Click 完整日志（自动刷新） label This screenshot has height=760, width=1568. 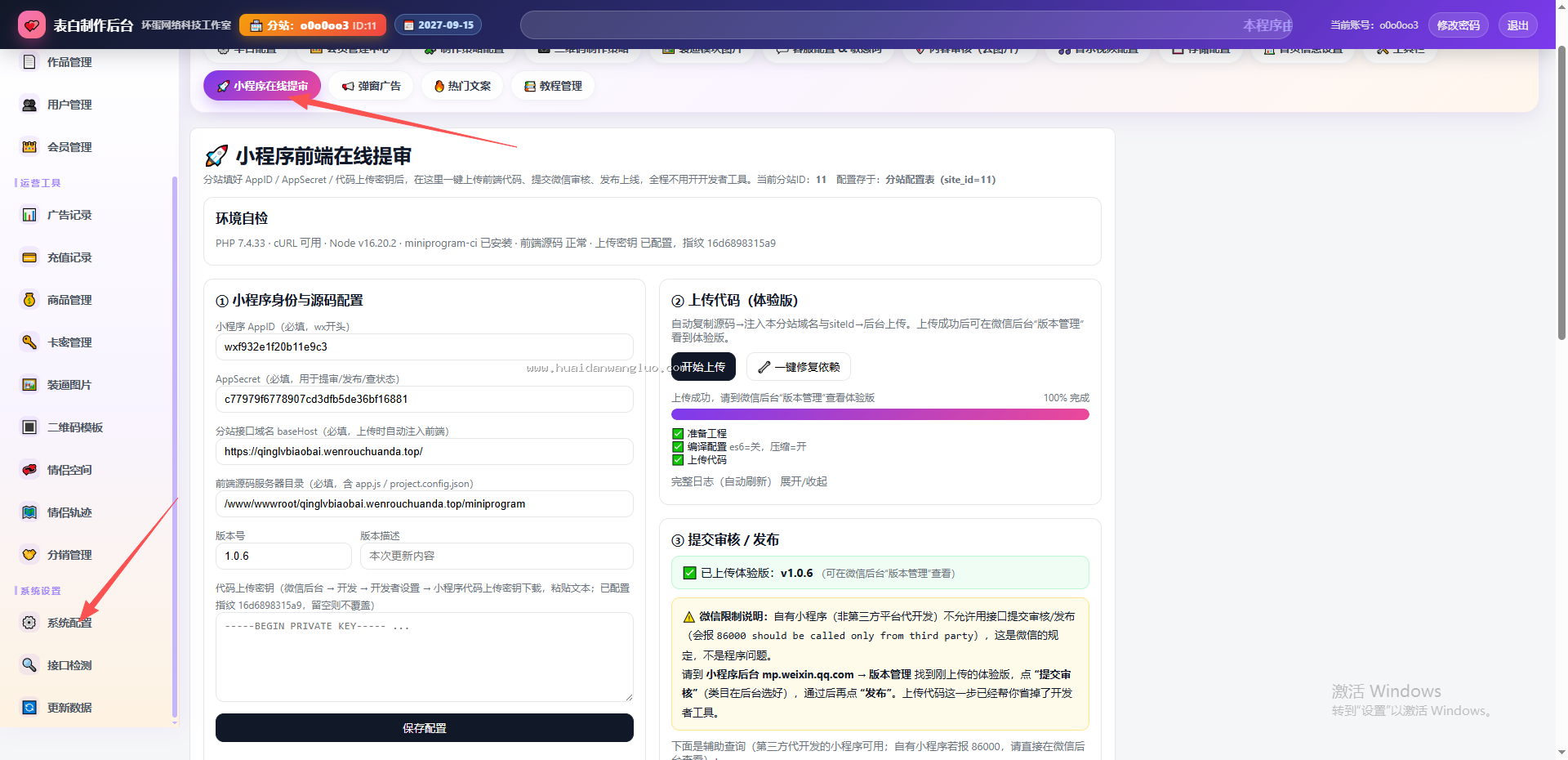(721, 481)
